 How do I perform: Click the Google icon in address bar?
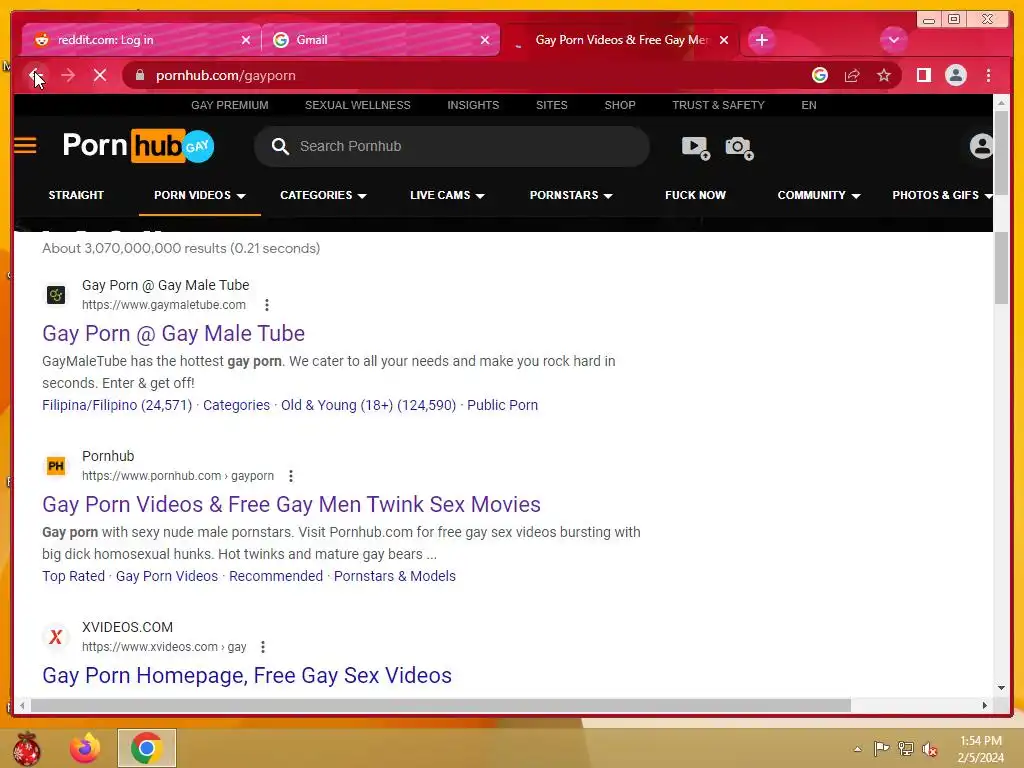(x=820, y=76)
